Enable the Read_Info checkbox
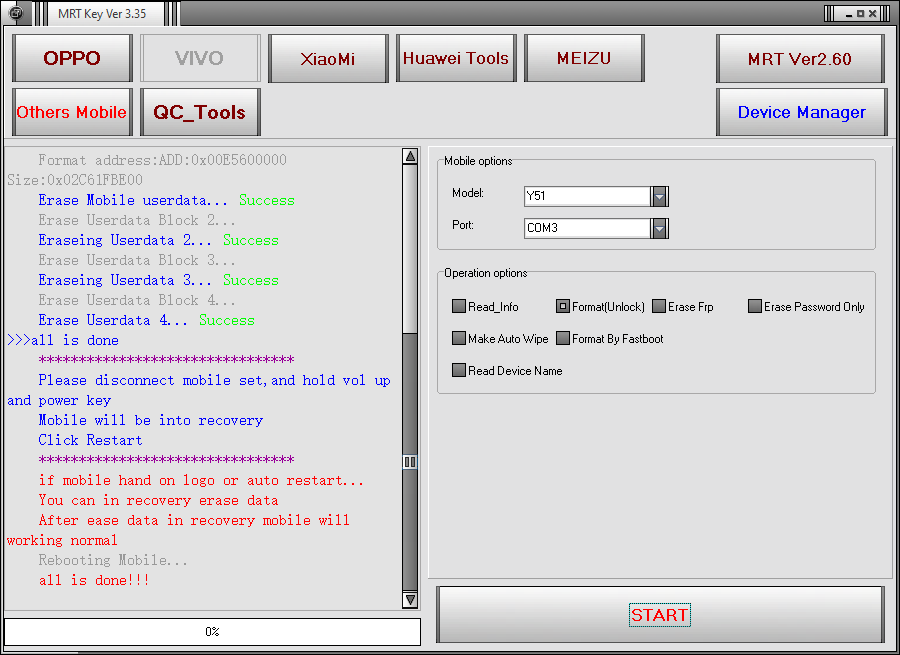The image size is (900, 655). point(459,306)
